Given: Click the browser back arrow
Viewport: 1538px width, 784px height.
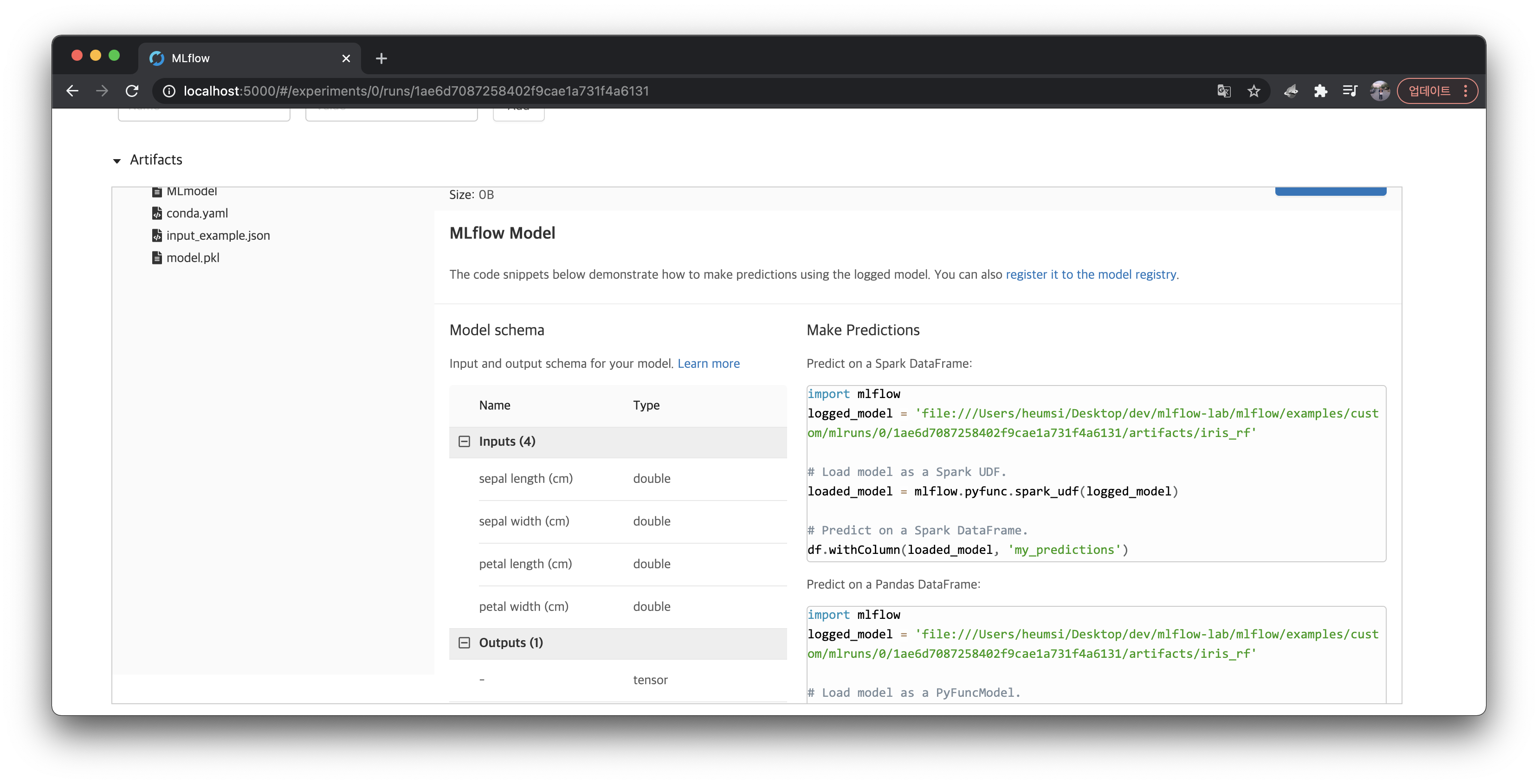Looking at the screenshot, I should click(72, 90).
